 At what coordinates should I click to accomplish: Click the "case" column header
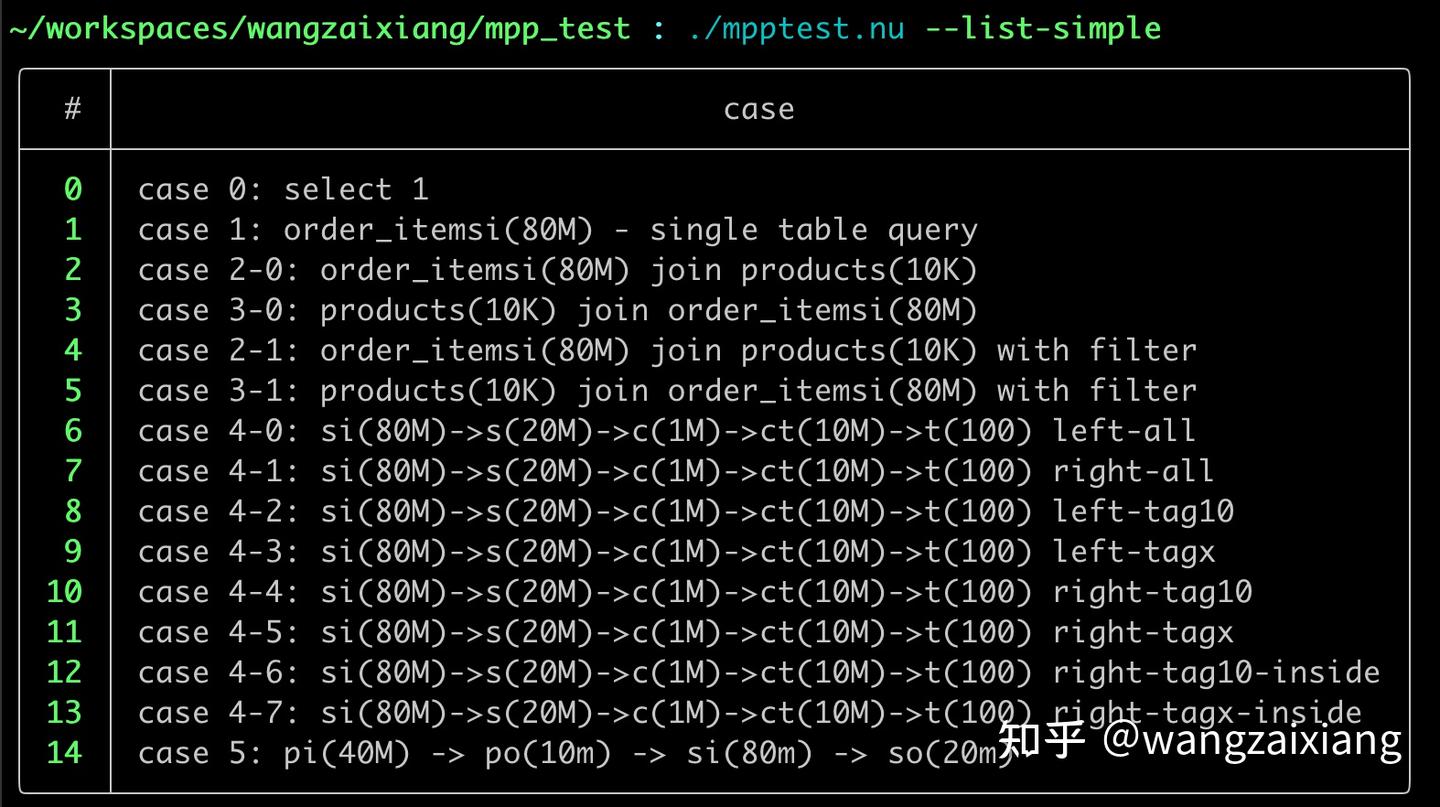758,109
